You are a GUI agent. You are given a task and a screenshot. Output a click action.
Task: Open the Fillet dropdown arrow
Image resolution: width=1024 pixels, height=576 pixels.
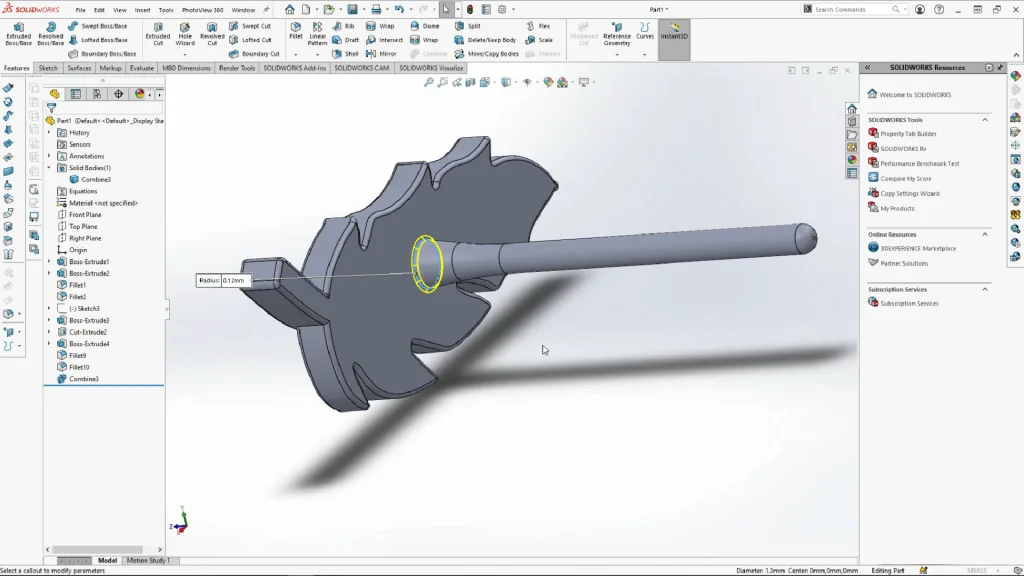coord(296,53)
